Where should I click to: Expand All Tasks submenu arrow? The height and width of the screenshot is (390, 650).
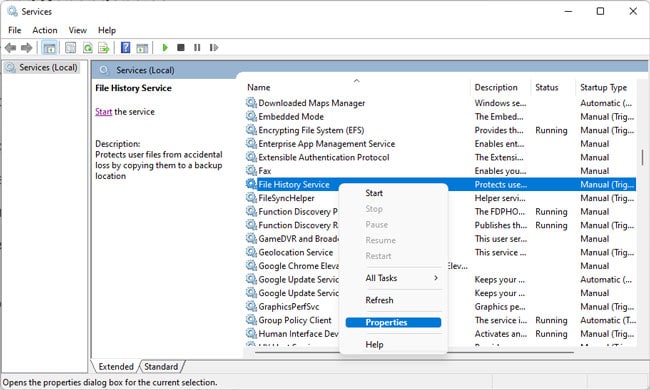[x=436, y=278]
